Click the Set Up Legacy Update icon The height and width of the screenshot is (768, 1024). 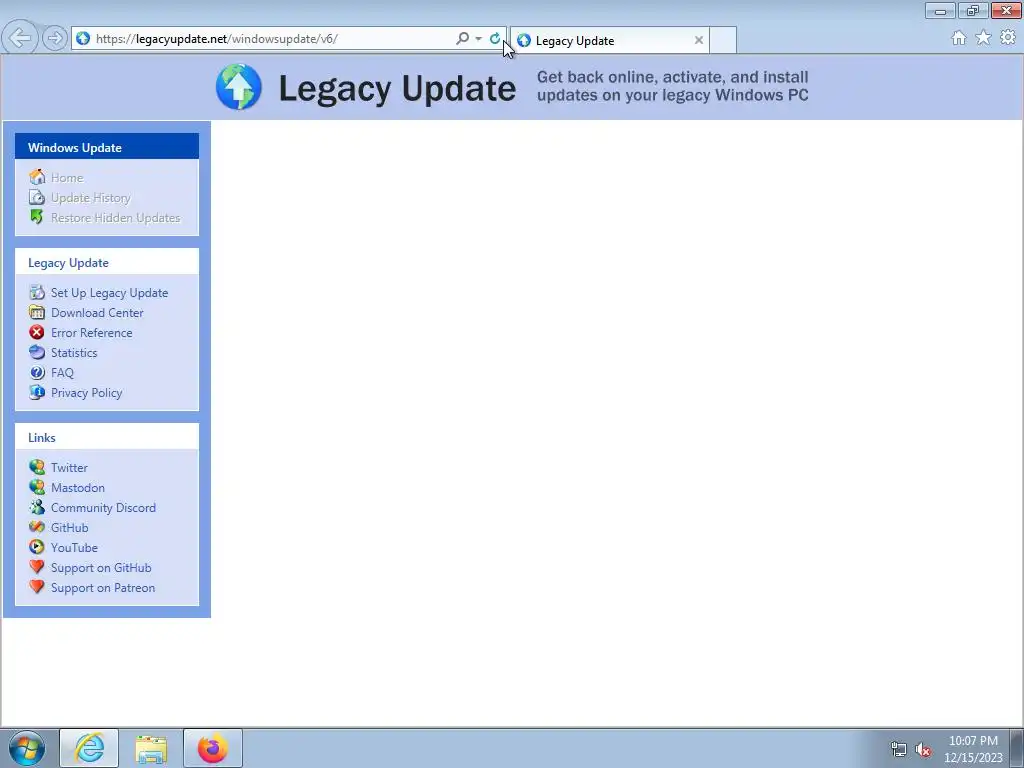pos(37,292)
